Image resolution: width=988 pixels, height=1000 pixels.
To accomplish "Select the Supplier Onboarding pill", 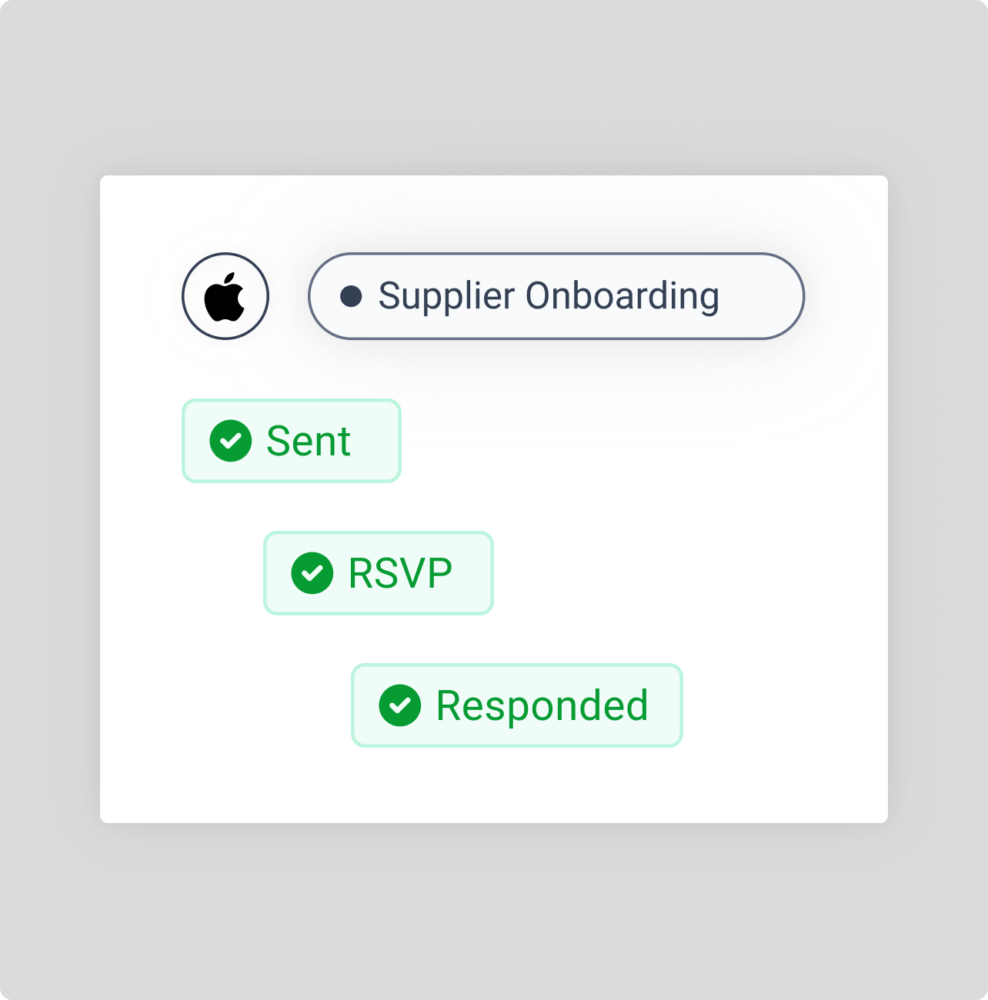I will click(556, 296).
